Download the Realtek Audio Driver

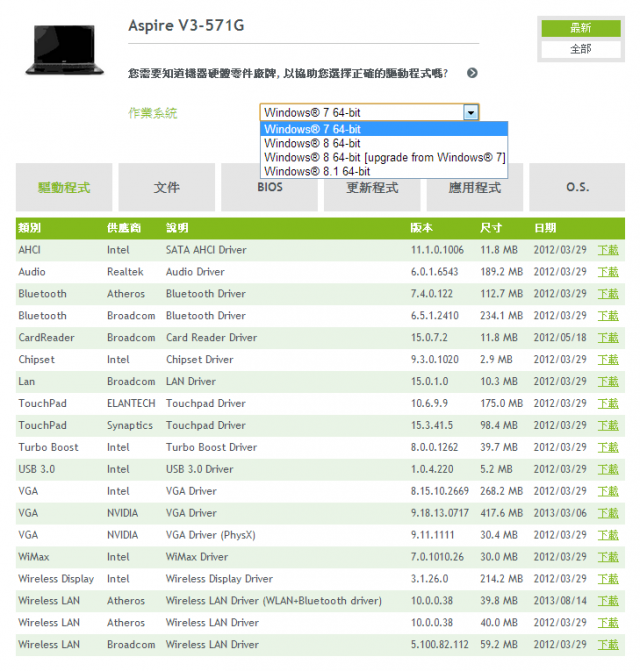608,272
